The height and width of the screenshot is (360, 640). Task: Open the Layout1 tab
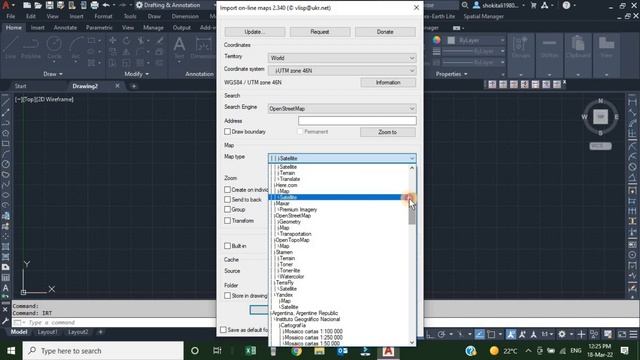[x=47, y=332]
